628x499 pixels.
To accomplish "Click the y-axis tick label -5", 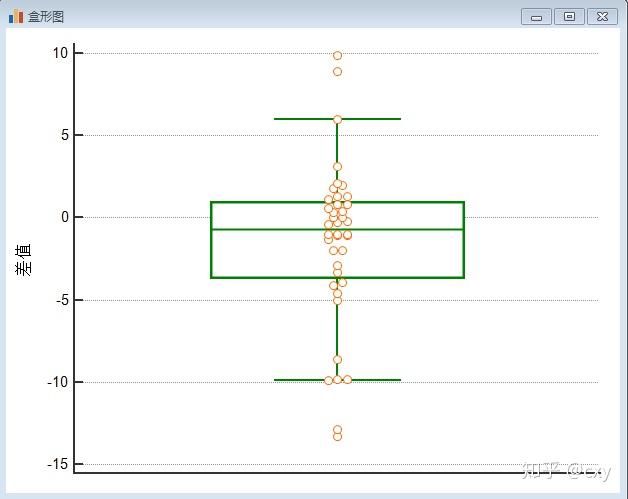I will point(62,300).
